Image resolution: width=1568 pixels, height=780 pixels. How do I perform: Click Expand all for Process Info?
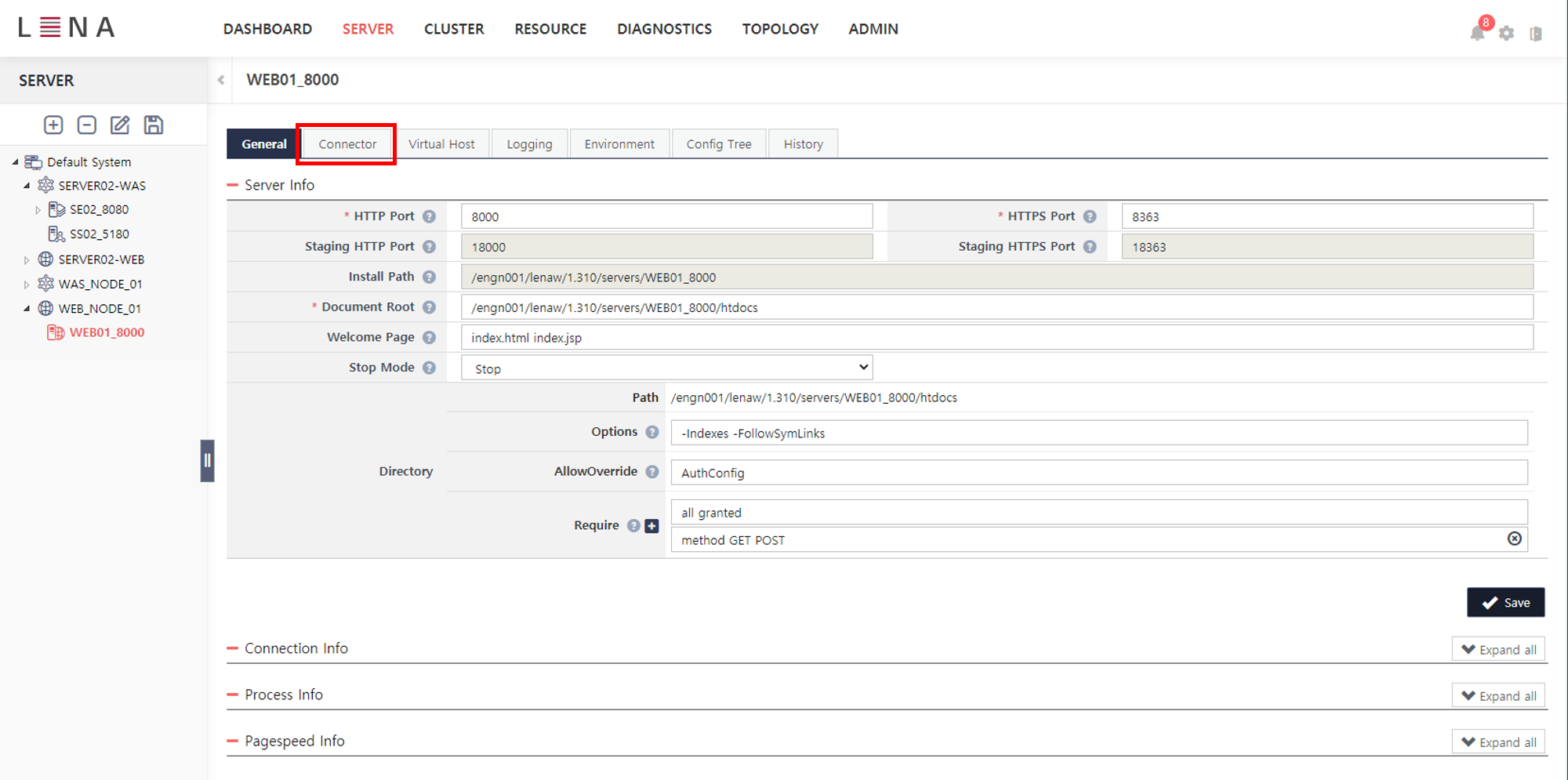(1498, 696)
